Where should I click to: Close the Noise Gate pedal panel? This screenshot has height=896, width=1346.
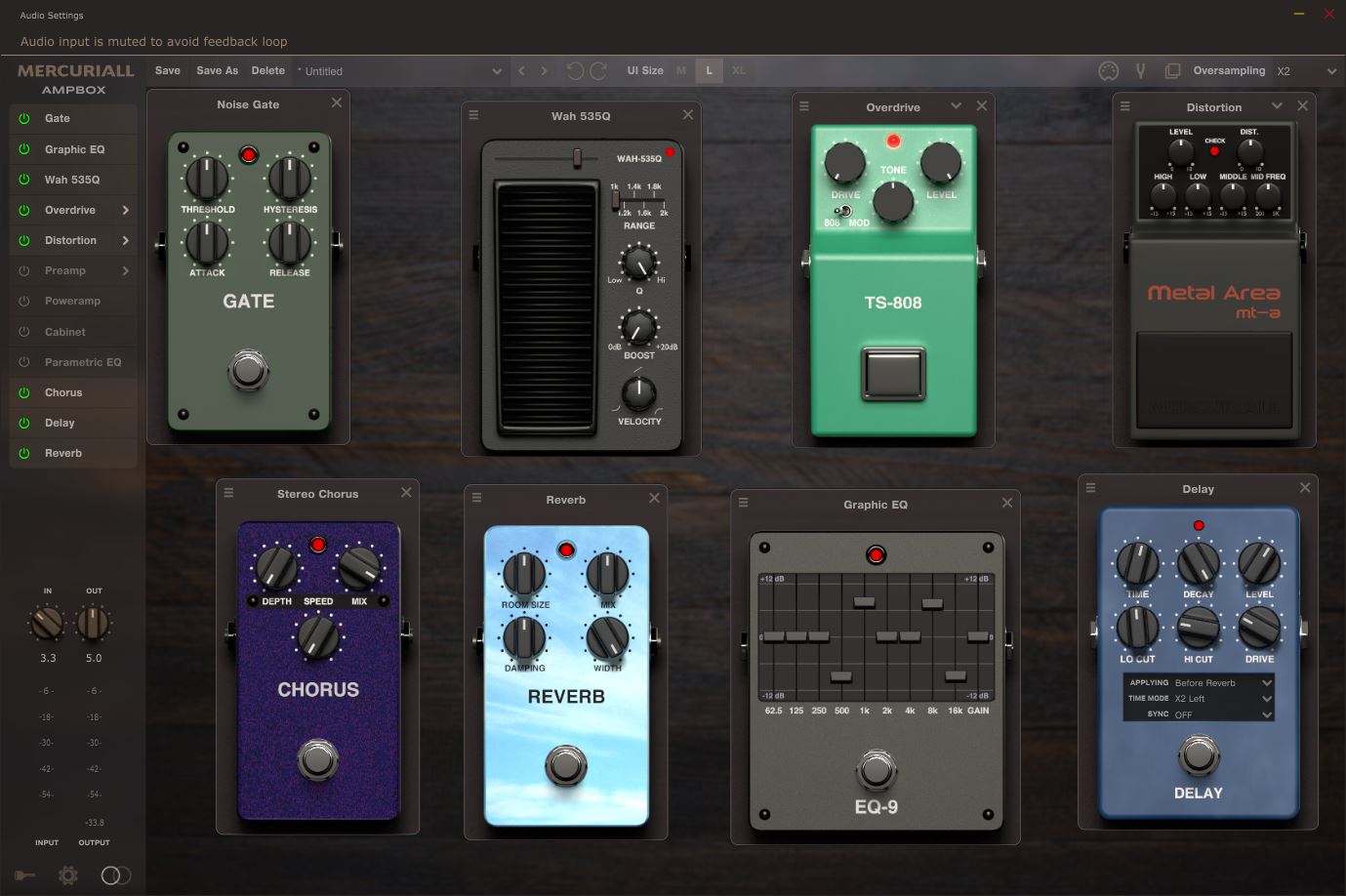coord(337,102)
